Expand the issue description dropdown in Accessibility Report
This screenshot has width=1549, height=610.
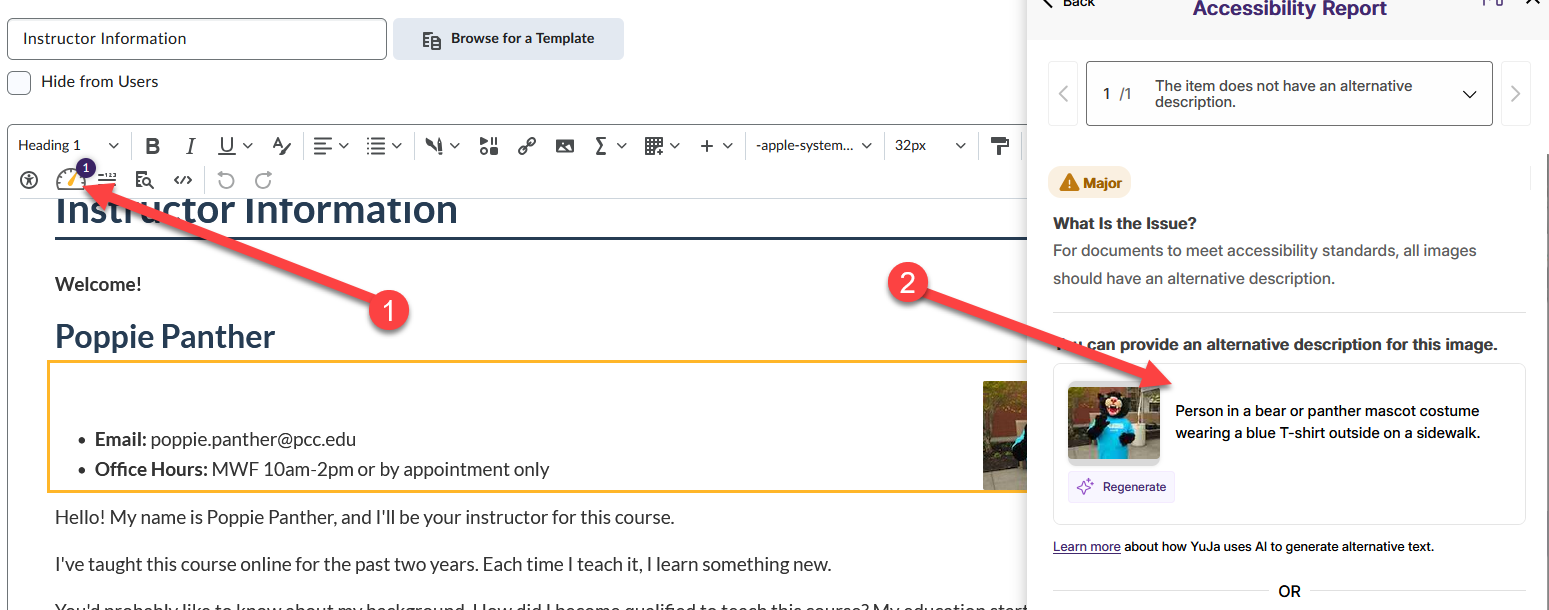(x=1468, y=93)
